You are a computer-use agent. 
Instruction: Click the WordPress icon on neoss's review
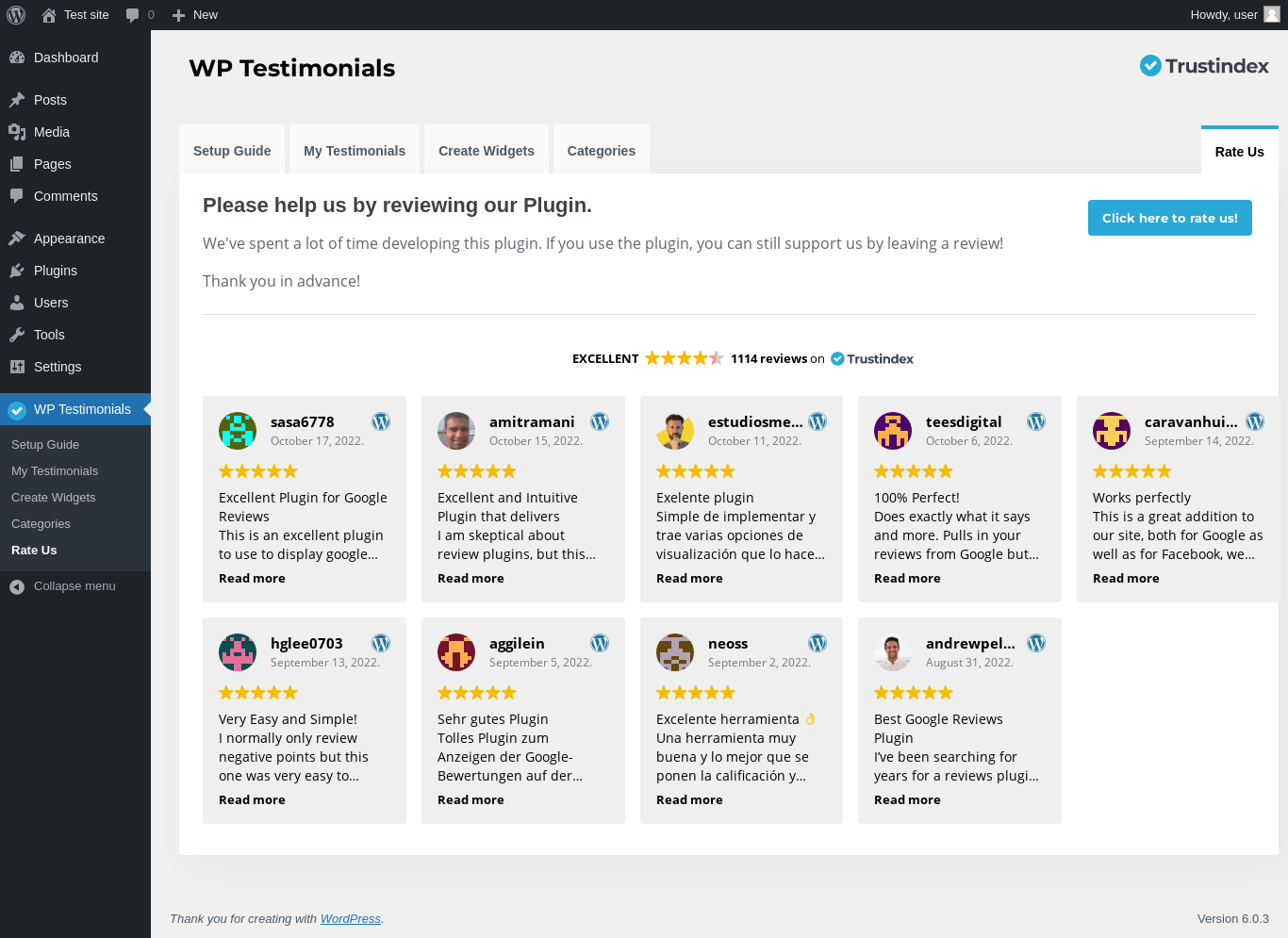817,643
